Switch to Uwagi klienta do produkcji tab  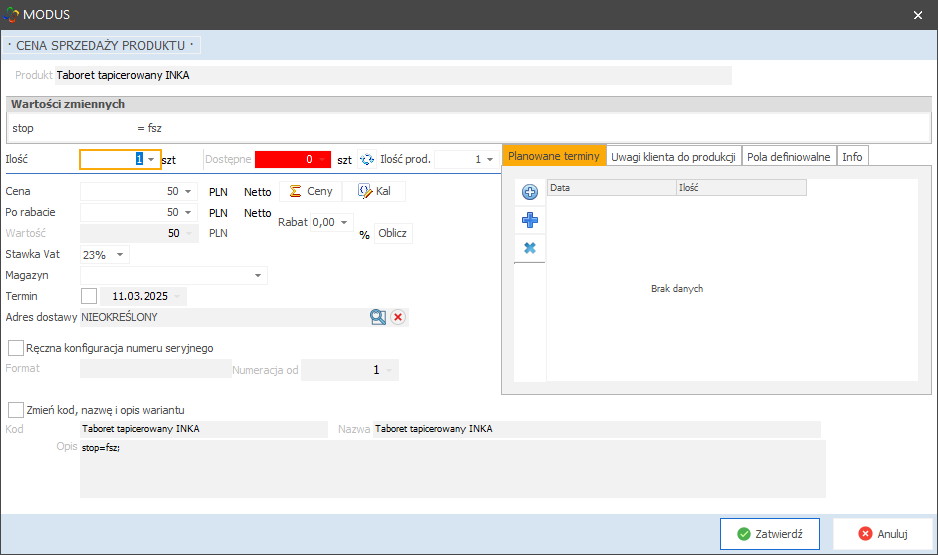click(x=673, y=156)
